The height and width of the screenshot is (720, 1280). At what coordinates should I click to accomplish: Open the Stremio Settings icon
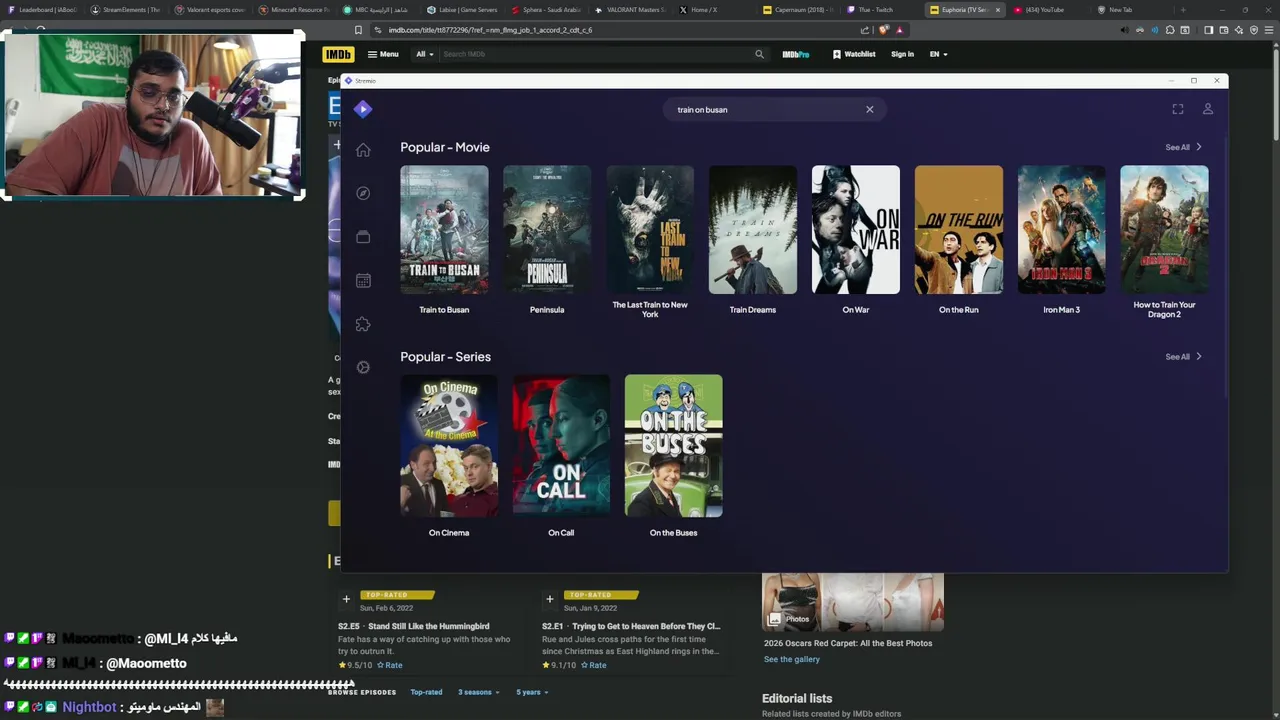tap(363, 367)
